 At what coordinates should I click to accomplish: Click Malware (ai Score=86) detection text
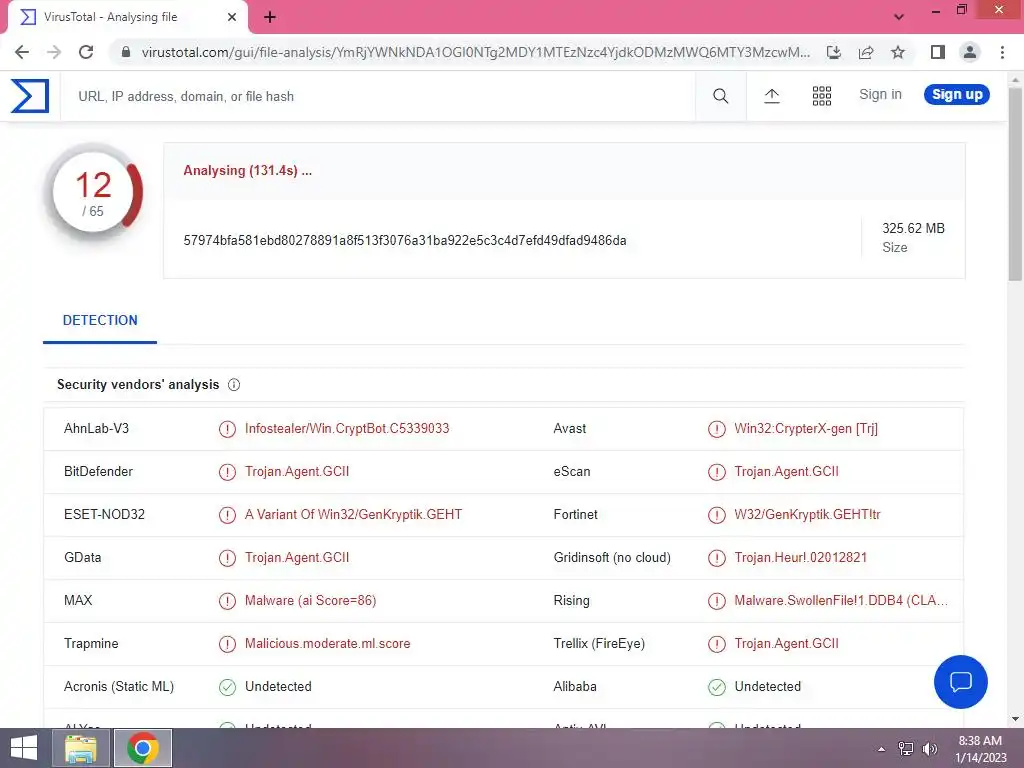pyautogui.click(x=310, y=600)
